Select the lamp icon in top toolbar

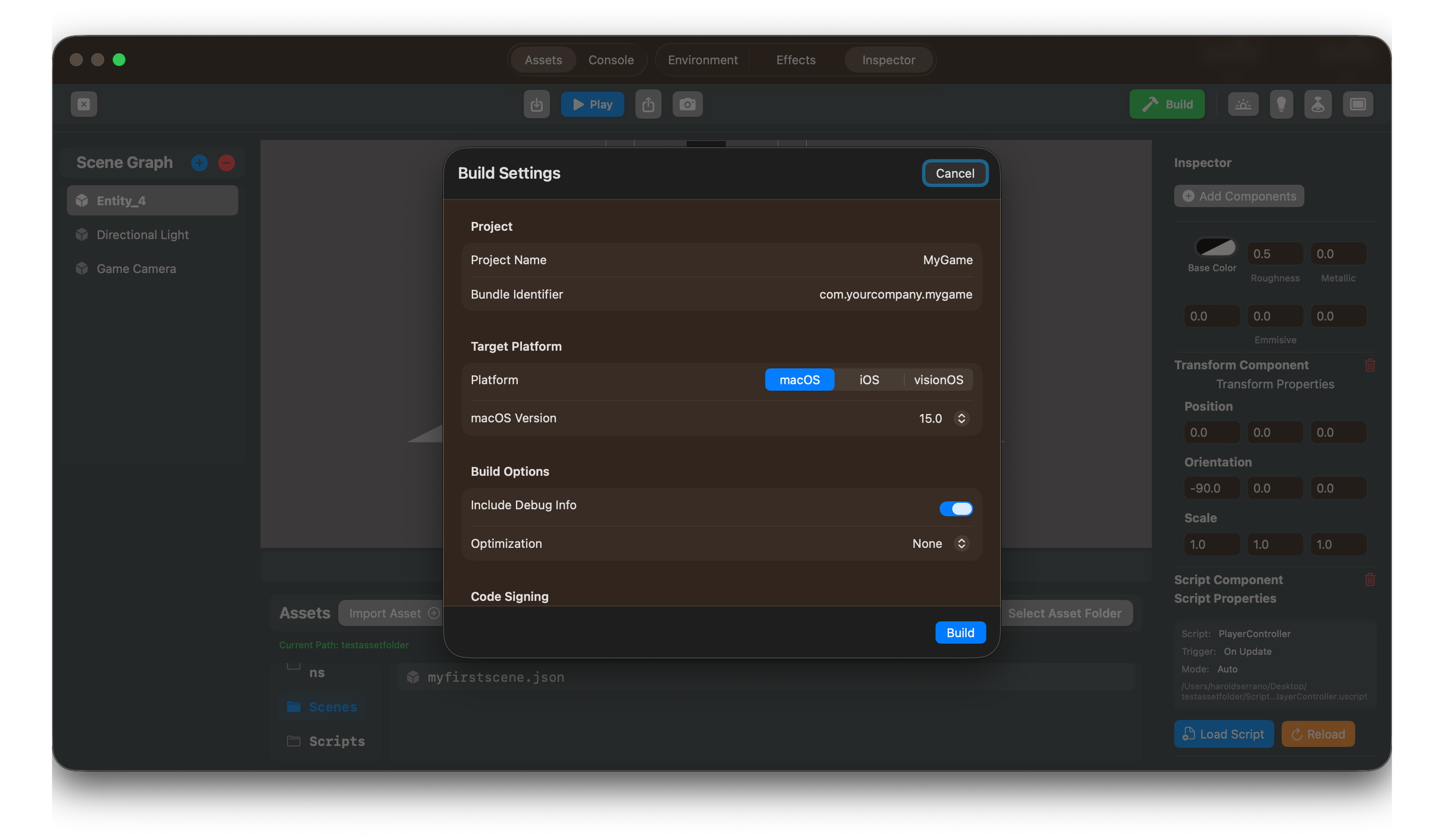tap(1318, 104)
